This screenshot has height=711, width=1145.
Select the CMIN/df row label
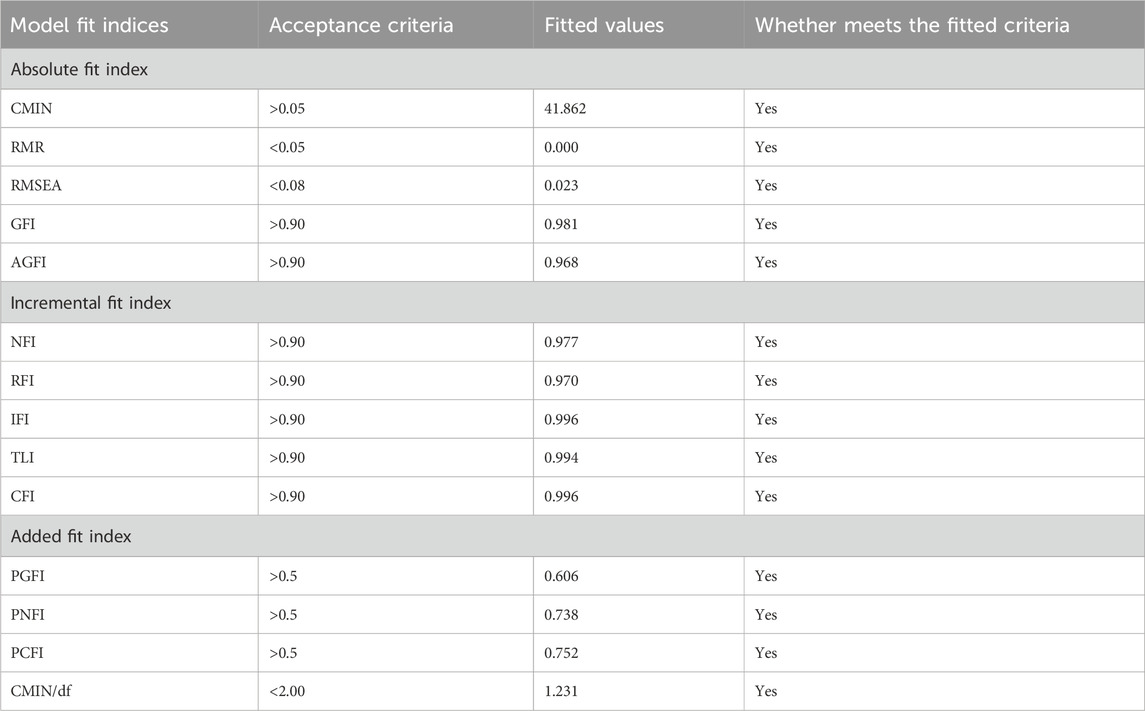[x=41, y=691]
